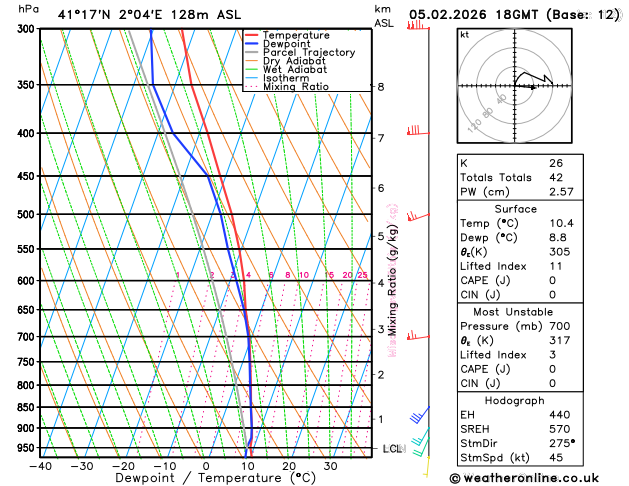Select the blue Dewpoint line sample in legend

(252, 44)
